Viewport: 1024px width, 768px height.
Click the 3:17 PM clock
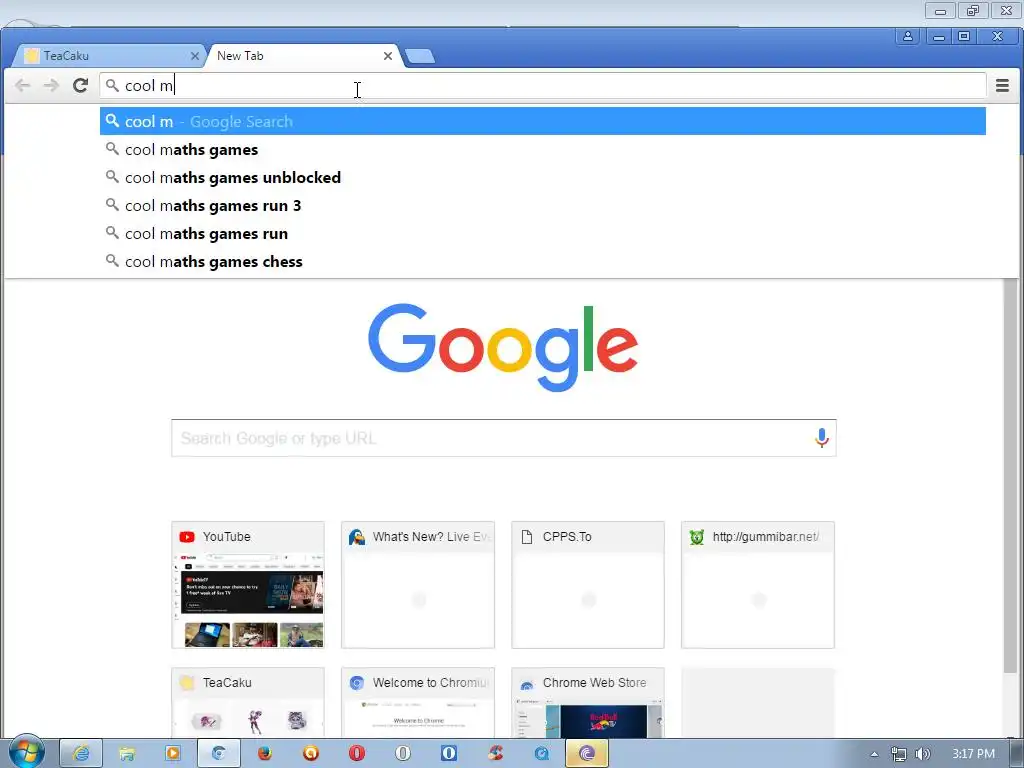tap(974, 754)
